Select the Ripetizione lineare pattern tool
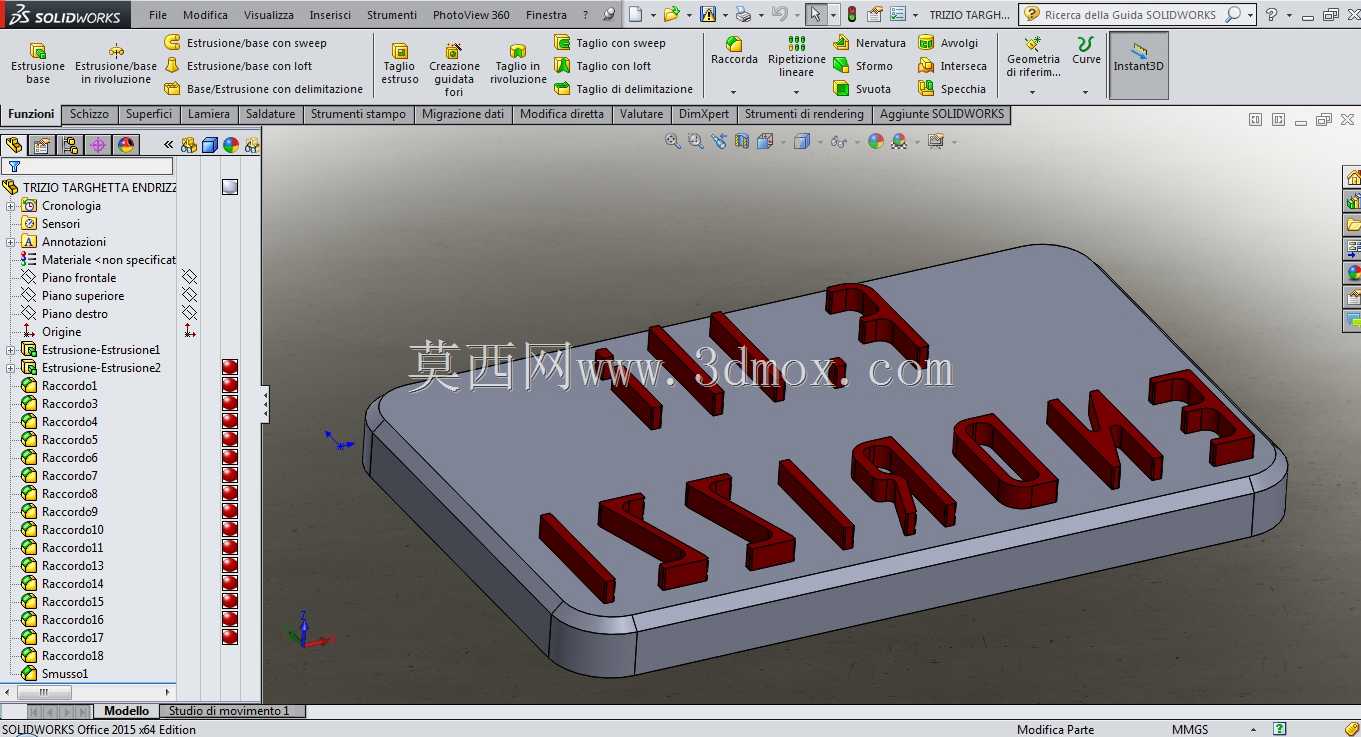Screen dimensions: 1361x737 [797, 56]
